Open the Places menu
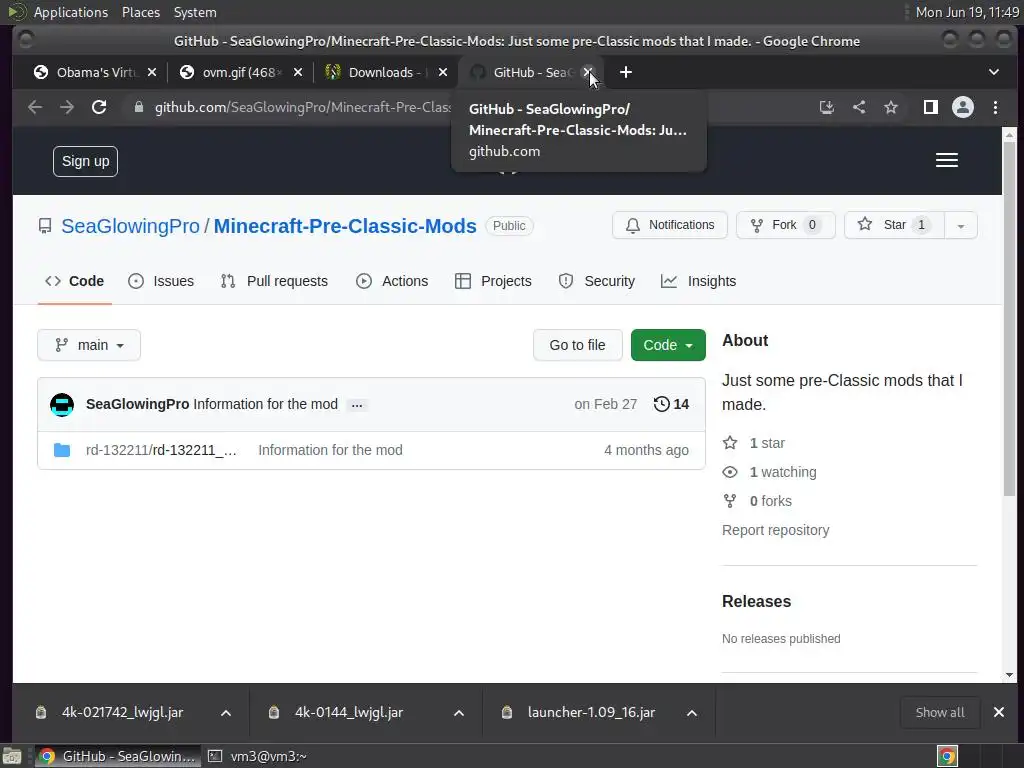This screenshot has width=1024, height=768. pyautogui.click(x=141, y=12)
